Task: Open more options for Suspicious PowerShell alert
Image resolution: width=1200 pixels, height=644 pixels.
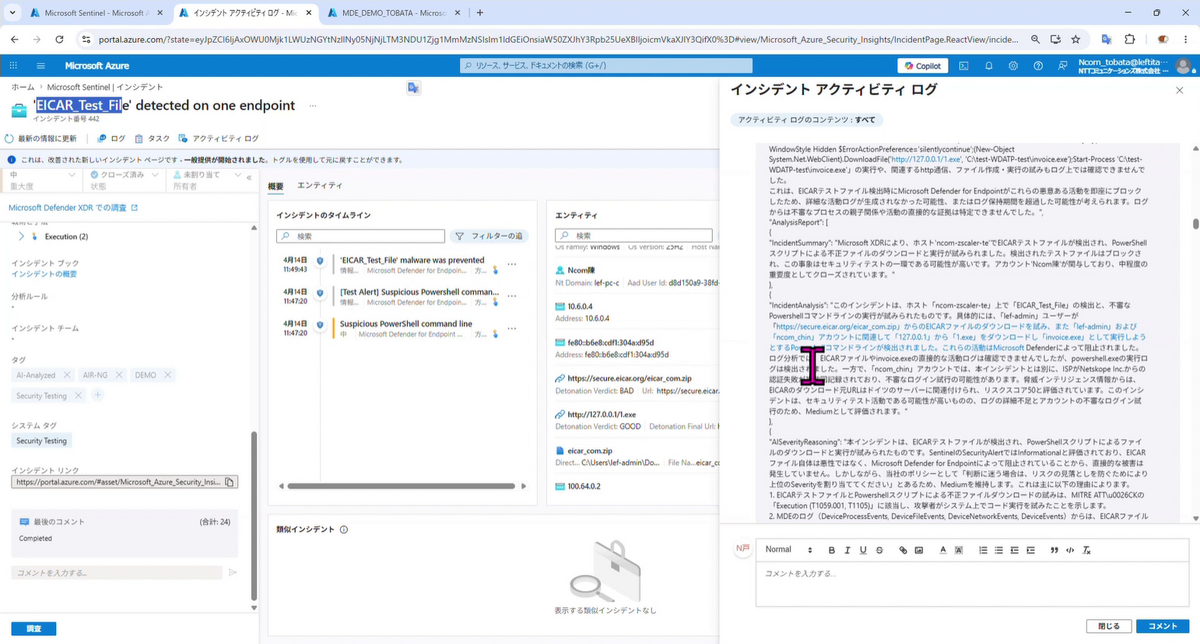Action: 512,329
